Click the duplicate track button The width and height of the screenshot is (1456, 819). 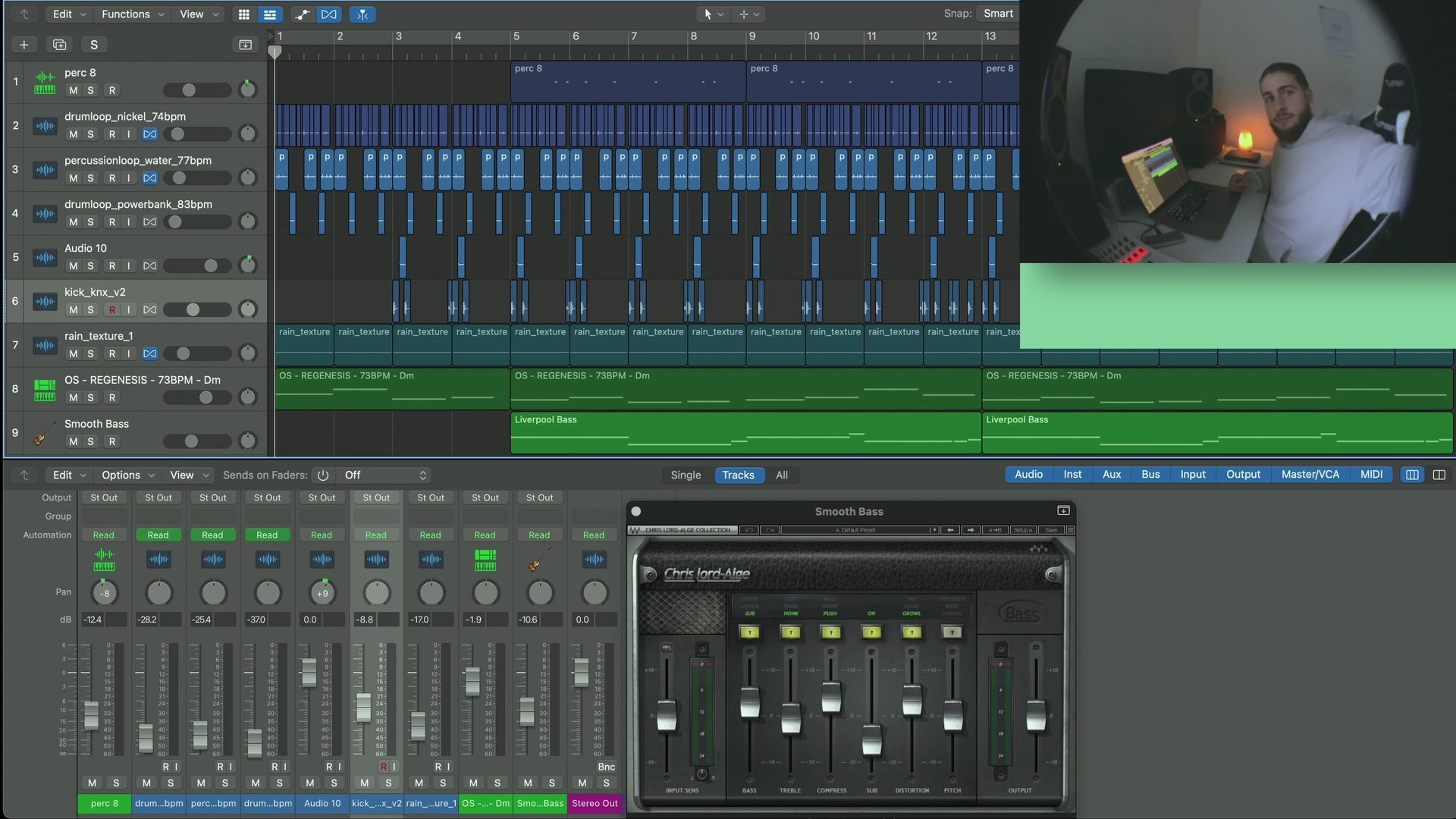click(59, 45)
